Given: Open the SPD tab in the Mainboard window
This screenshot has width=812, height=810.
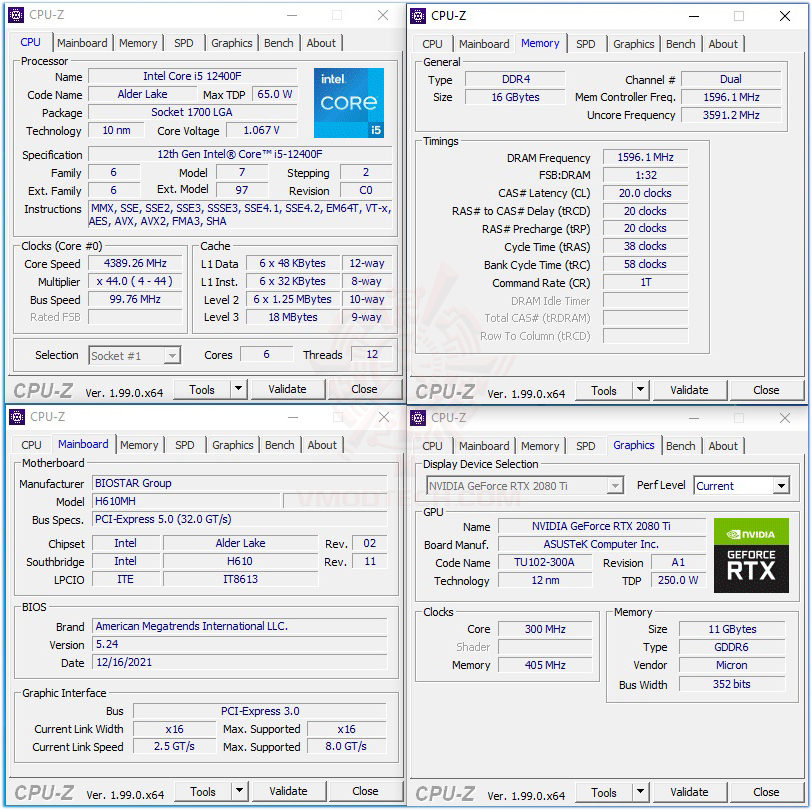Looking at the screenshot, I should tap(184, 445).
